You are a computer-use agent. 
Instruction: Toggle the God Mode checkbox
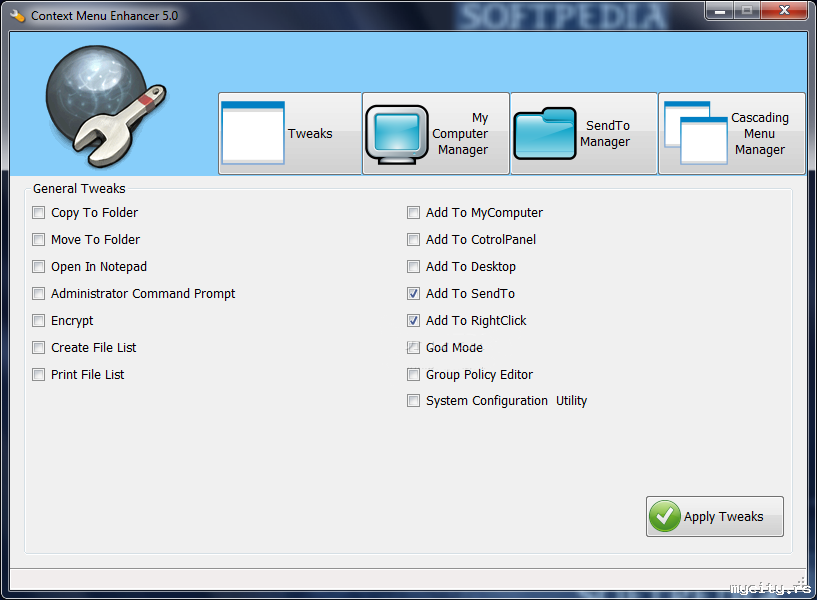point(413,347)
